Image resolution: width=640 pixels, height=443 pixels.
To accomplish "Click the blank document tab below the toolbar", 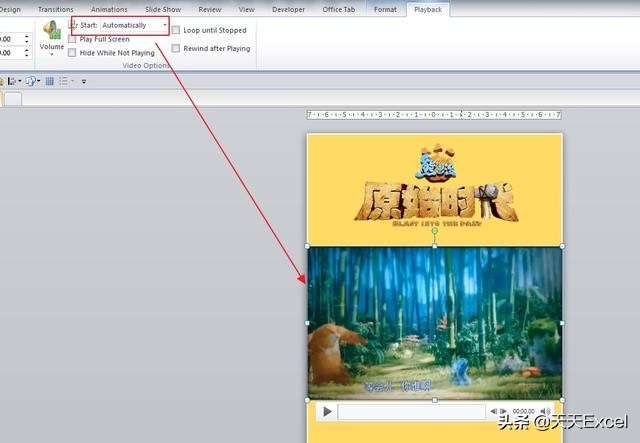I will tap(13, 99).
